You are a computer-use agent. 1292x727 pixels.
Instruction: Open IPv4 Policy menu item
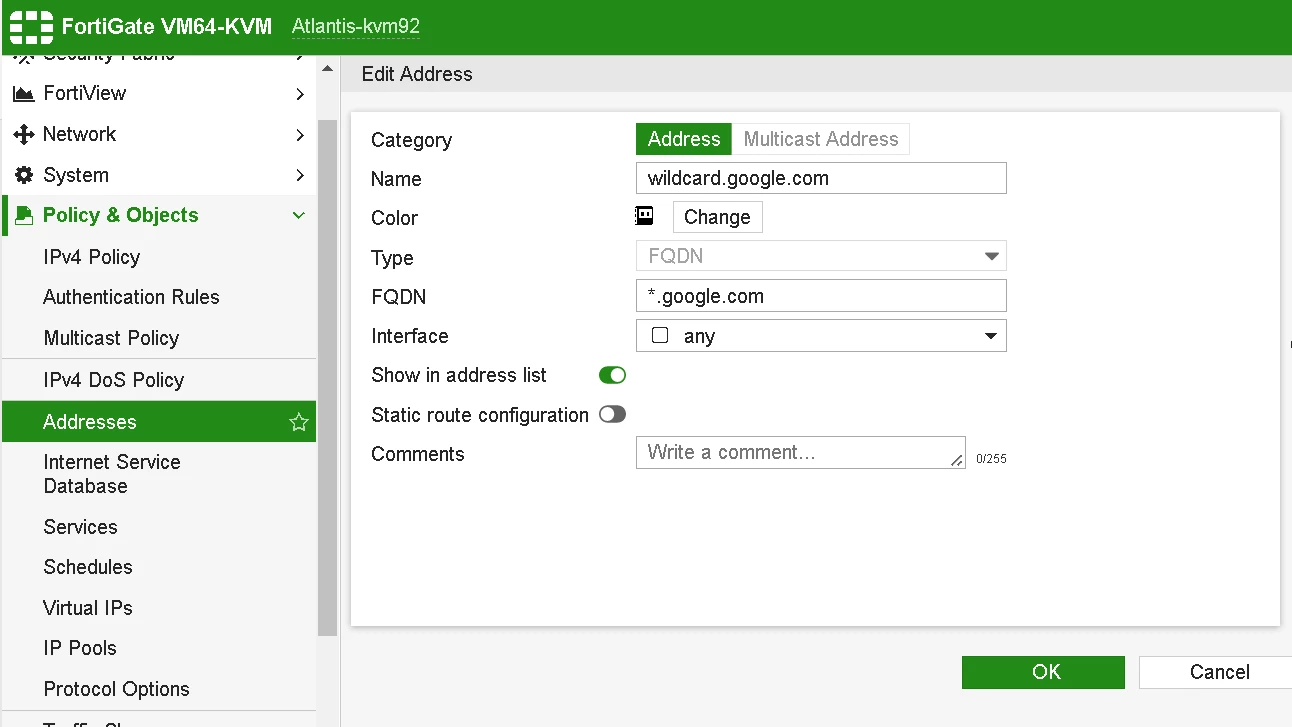(x=92, y=257)
